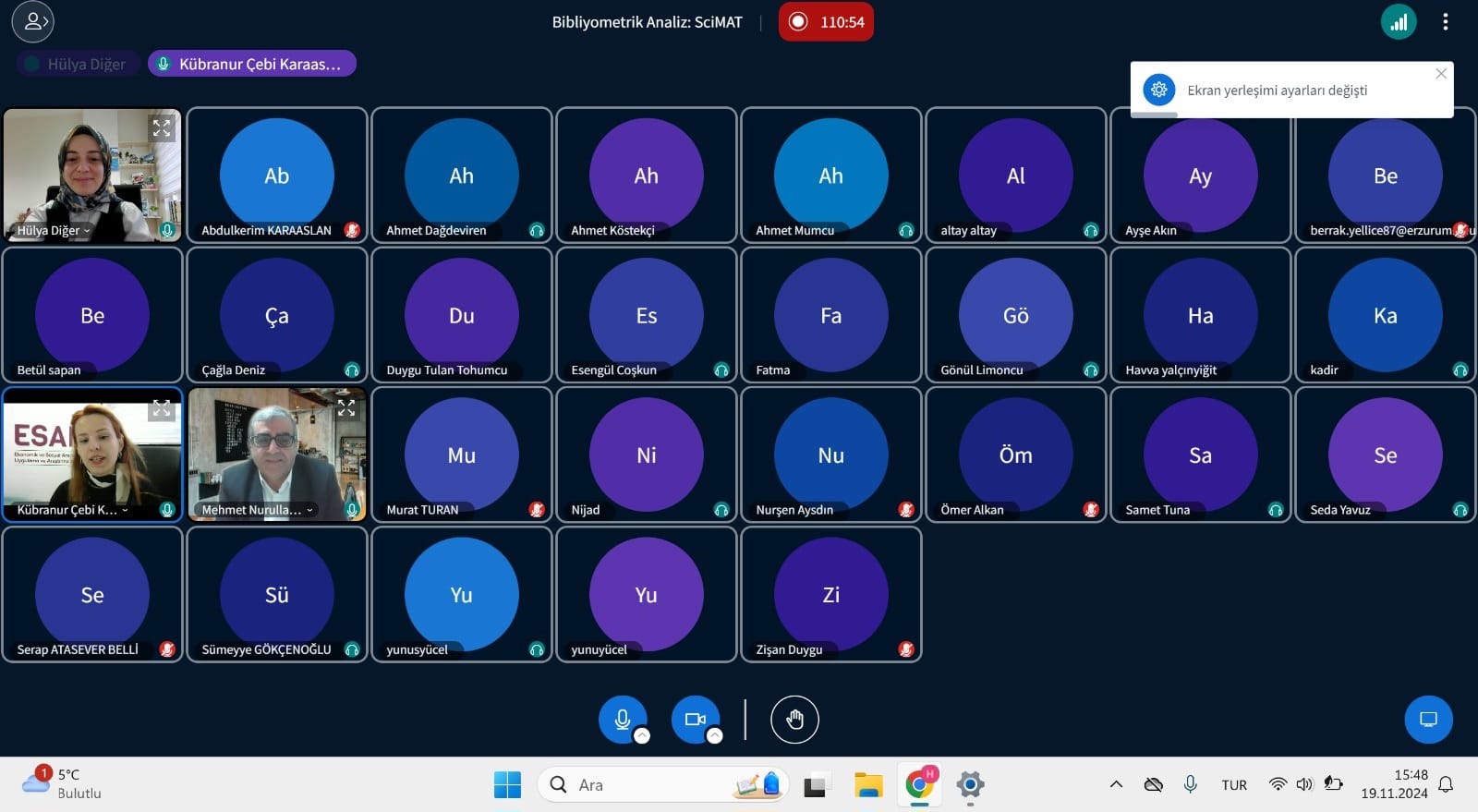The width and height of the screenshot is (1478, 812).
Task: Toggle the webcam camera button
Action: click(x=694, y=719)
